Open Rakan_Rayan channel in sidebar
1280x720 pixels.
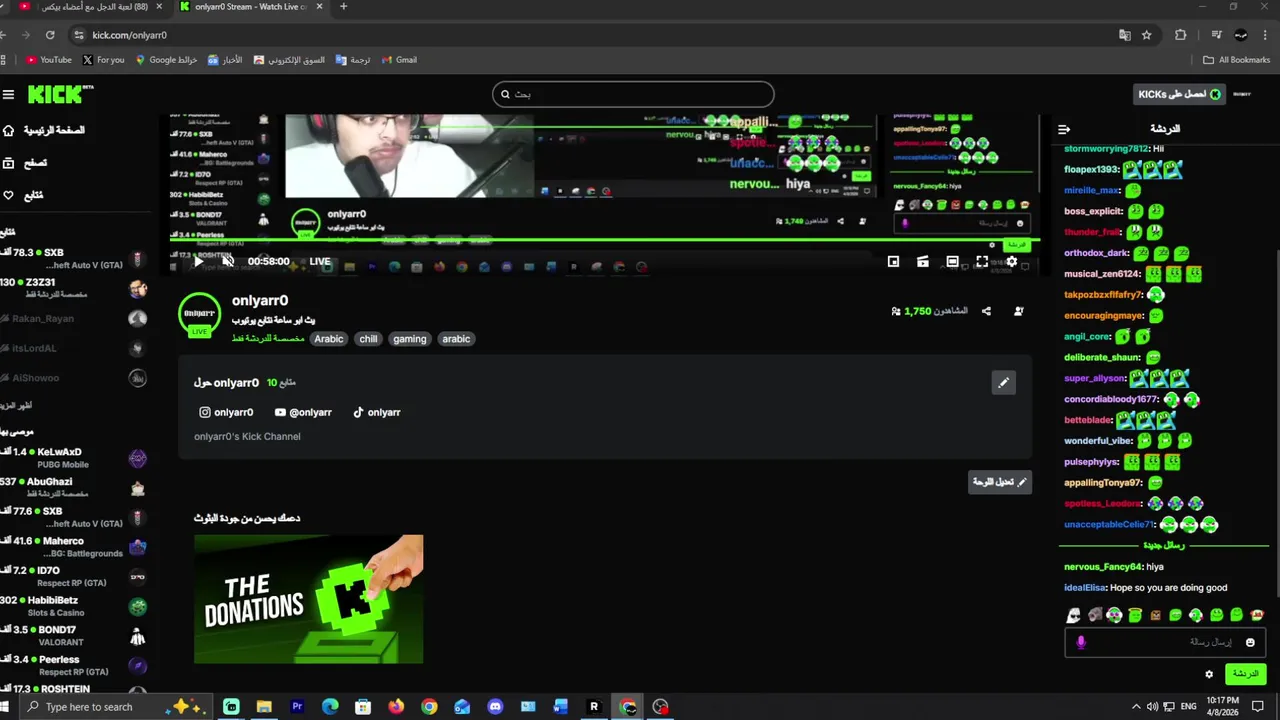pos(74,318)
